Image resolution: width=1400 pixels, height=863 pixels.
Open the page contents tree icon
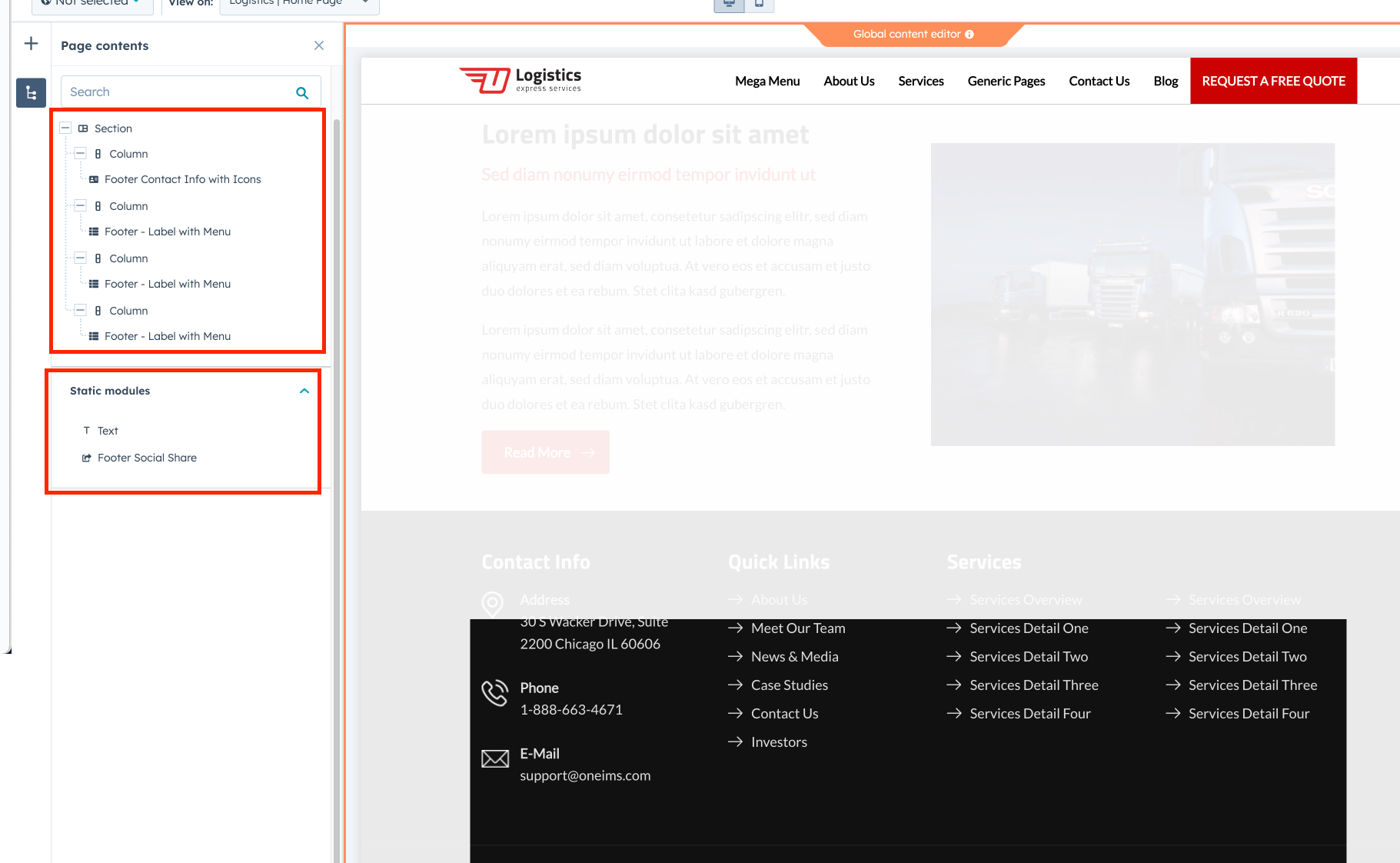pyautogui.click(x=31, y=93)
